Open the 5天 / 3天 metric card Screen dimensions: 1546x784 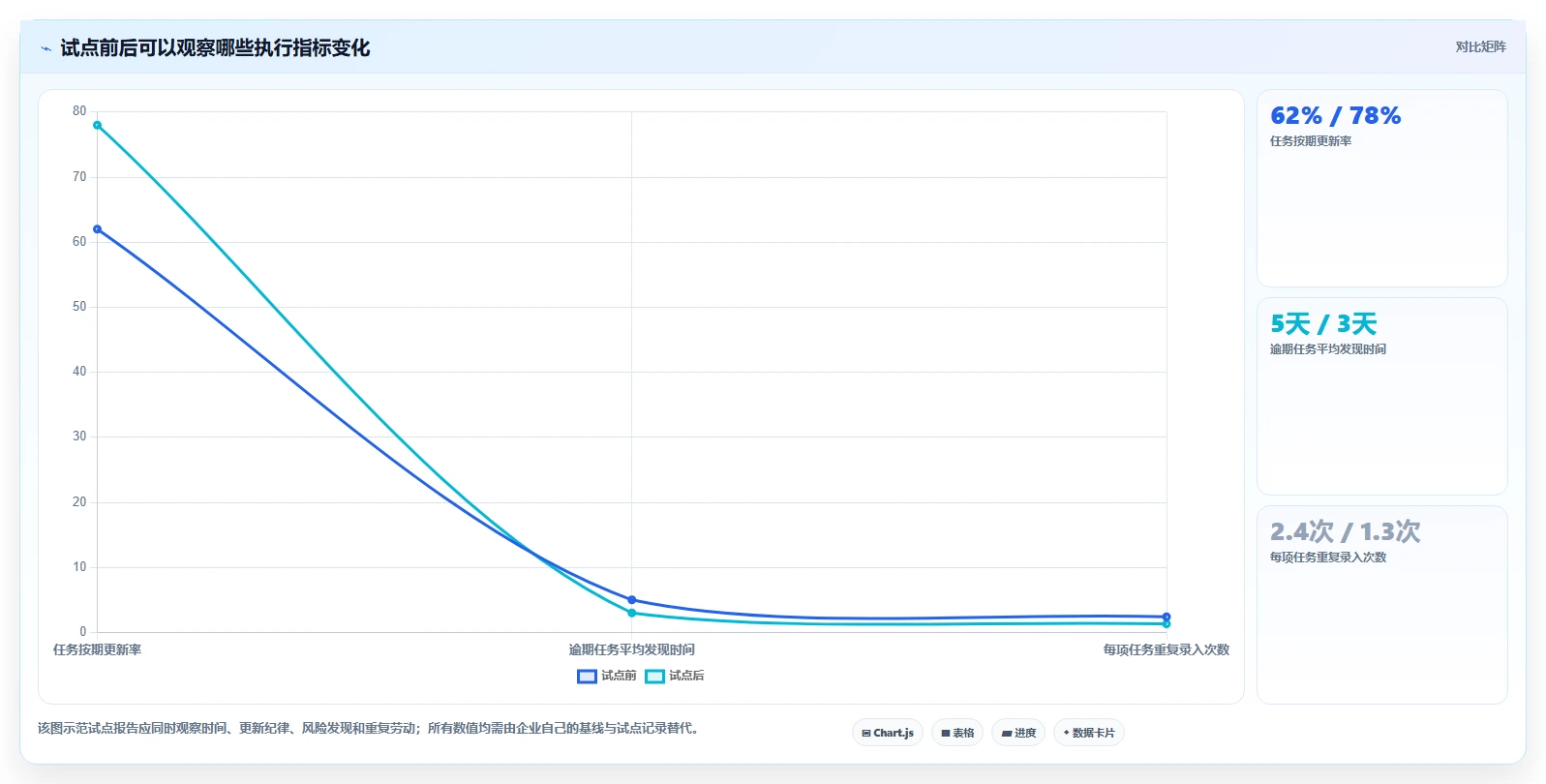(1381, 396)
